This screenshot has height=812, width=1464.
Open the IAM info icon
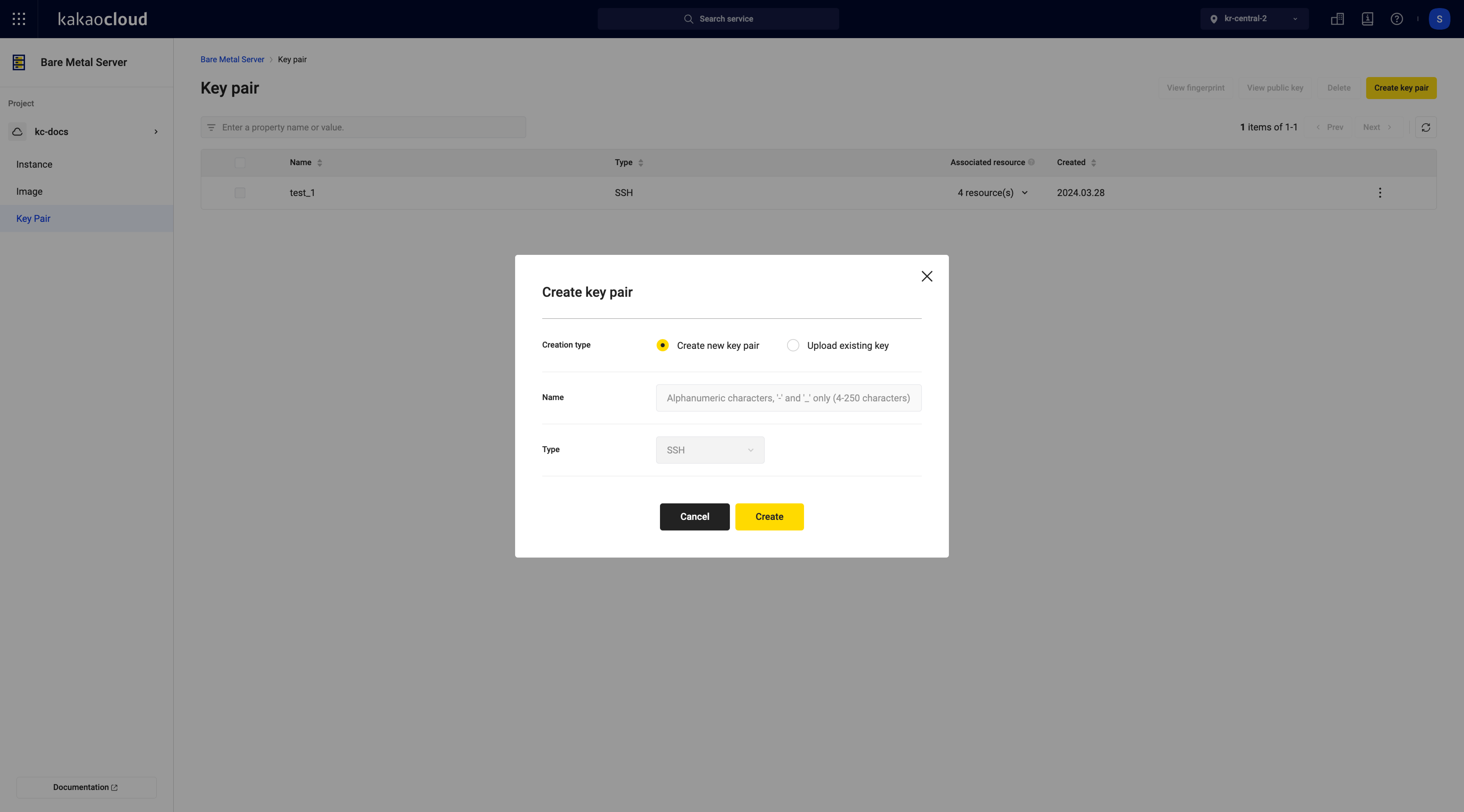coord(1367,19)
